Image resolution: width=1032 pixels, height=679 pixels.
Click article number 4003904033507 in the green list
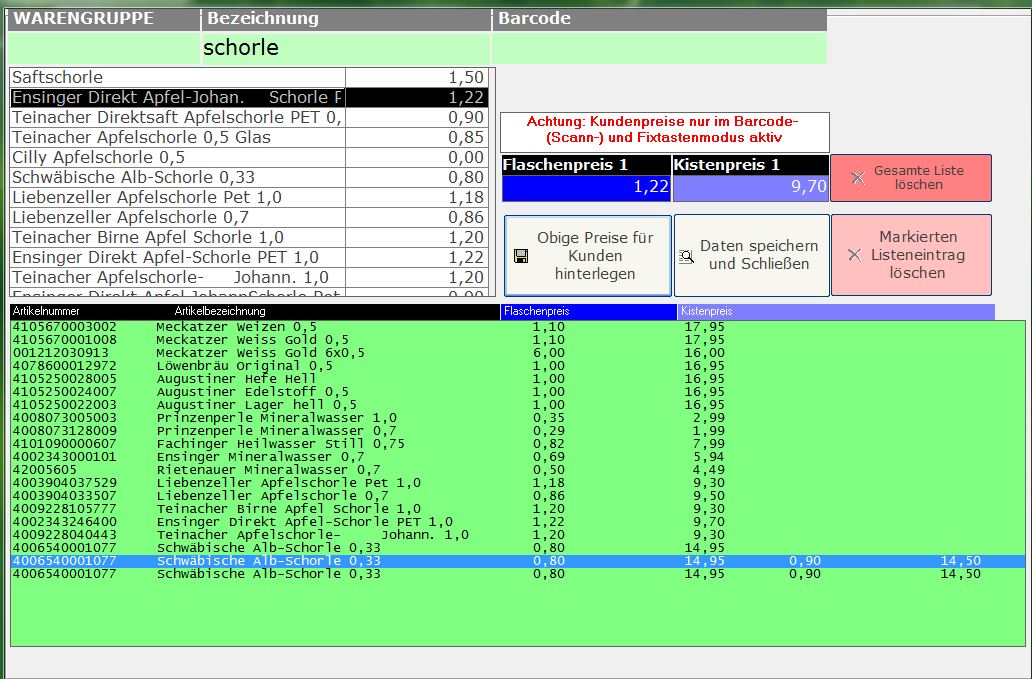click(x=64, y=496)
